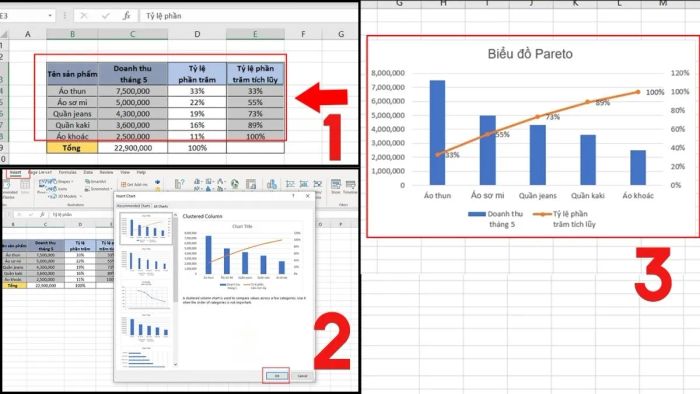
Task: Click the yellow 'Tổng' cell
Action: [72, 148]
